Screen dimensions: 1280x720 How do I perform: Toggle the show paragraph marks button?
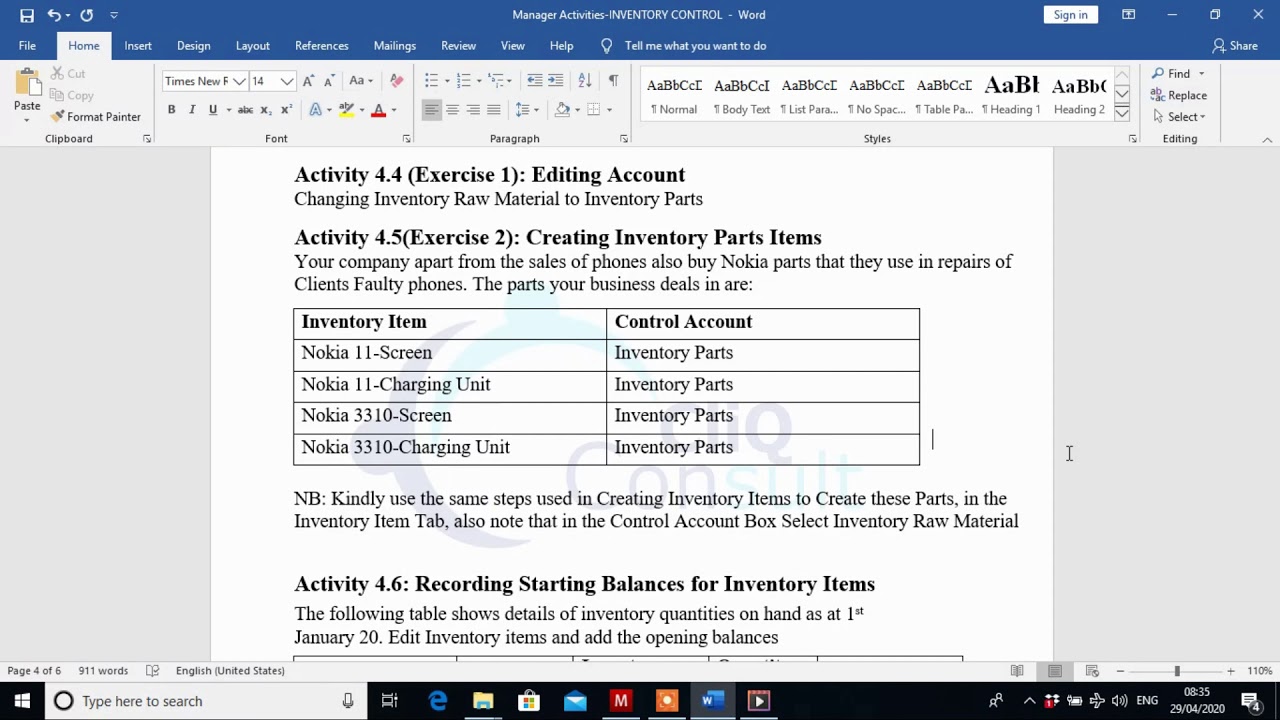(613, 81)
